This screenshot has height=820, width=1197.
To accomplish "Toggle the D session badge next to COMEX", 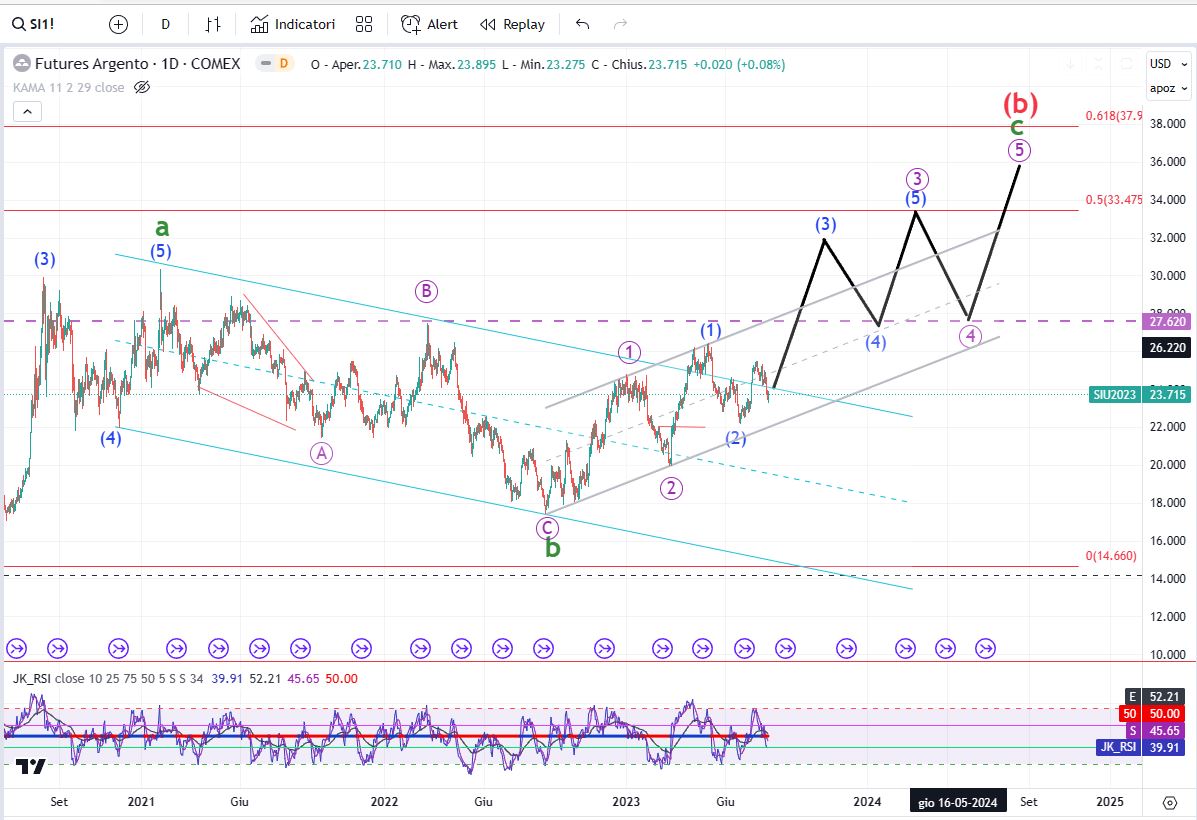I will [283, 64].
